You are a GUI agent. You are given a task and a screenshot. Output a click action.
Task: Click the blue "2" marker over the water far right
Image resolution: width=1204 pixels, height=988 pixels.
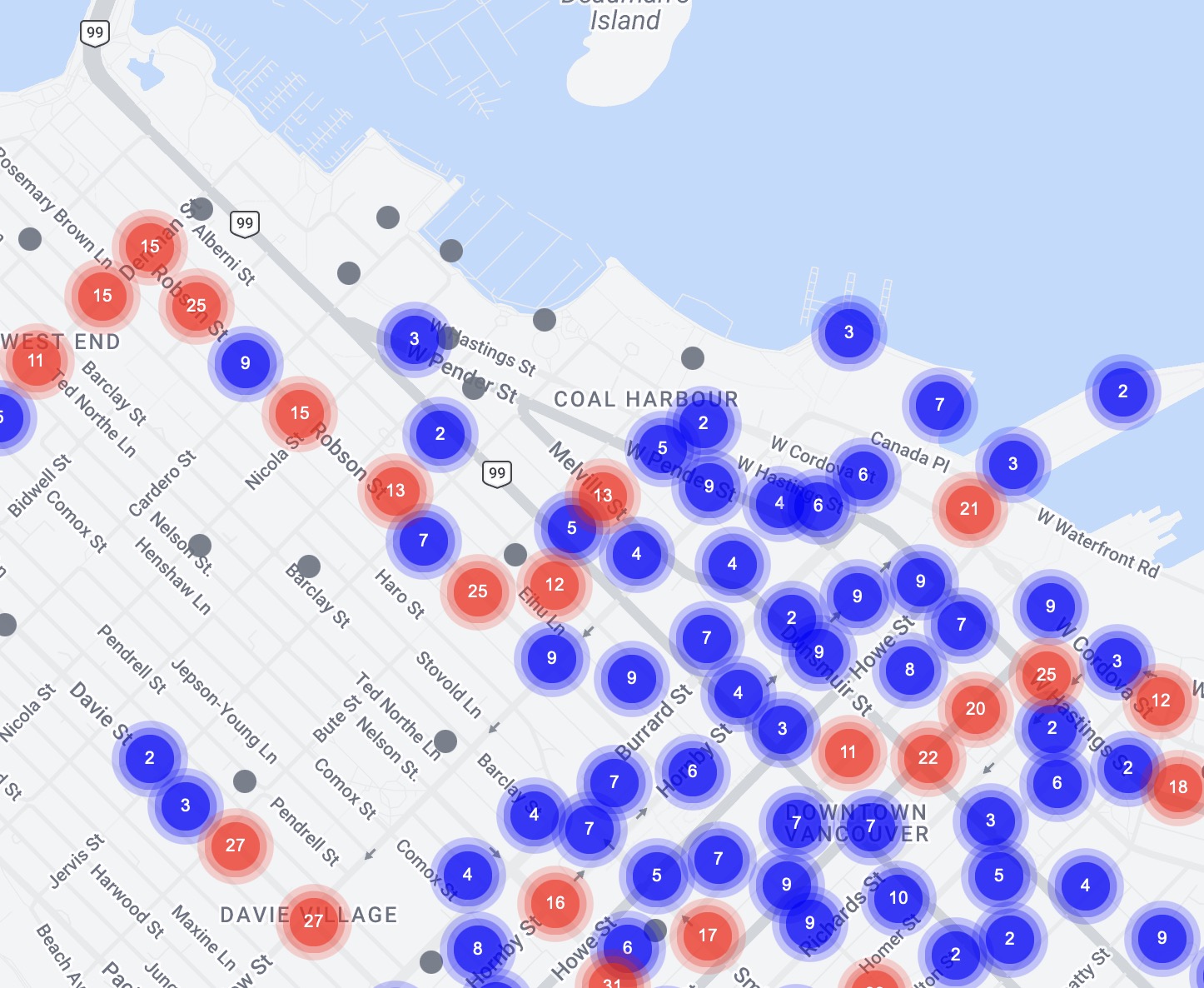1123,390
